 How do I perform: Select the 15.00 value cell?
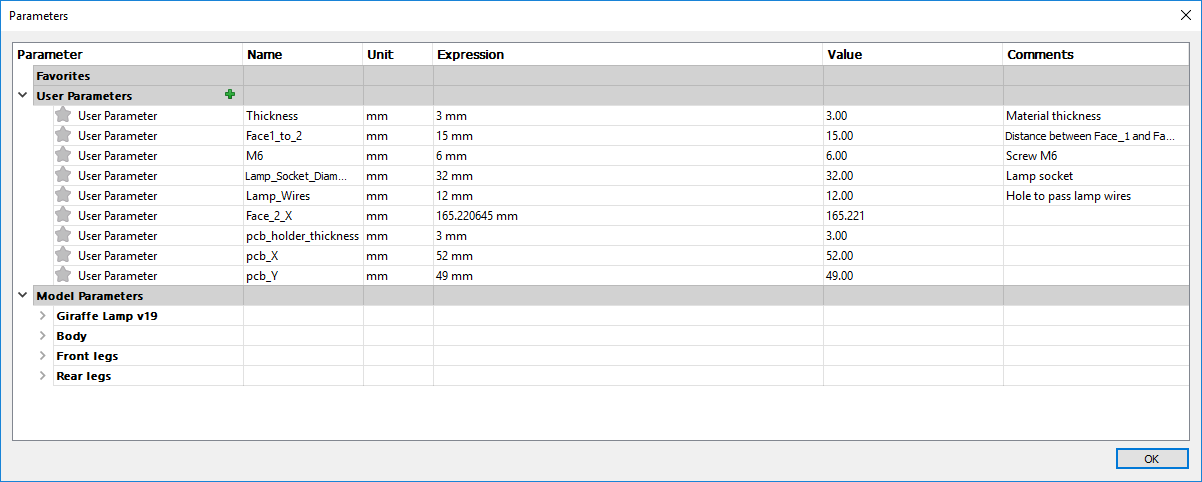[x=913, y=136]
